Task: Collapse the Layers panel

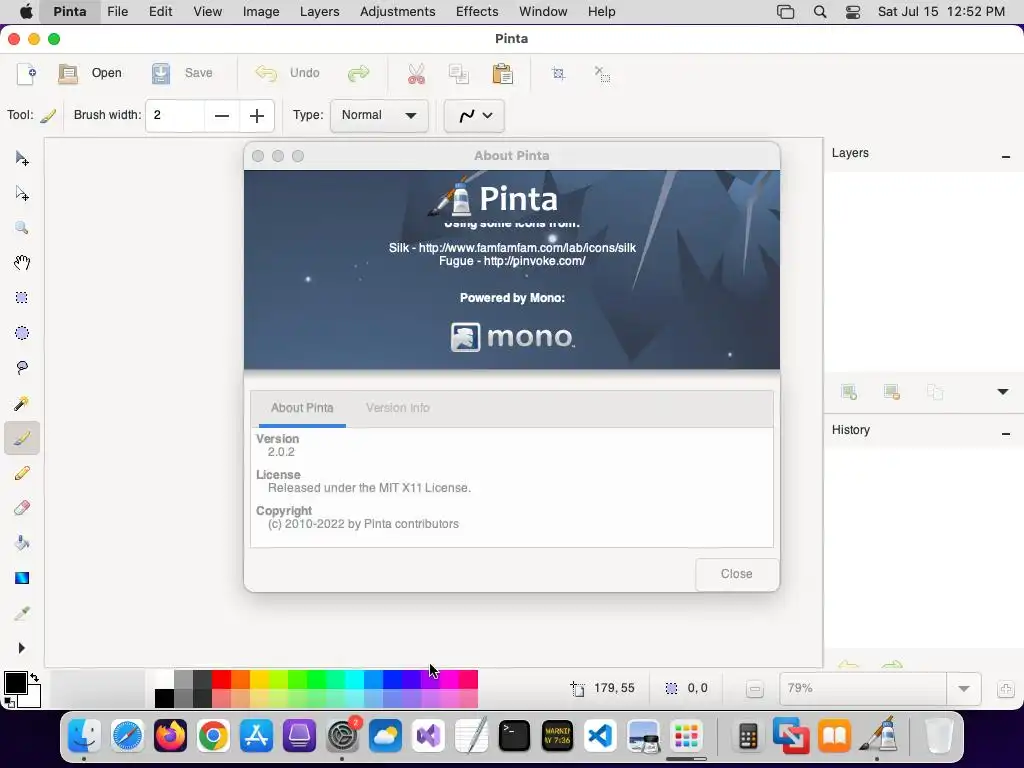Action: click(1006, 157)
